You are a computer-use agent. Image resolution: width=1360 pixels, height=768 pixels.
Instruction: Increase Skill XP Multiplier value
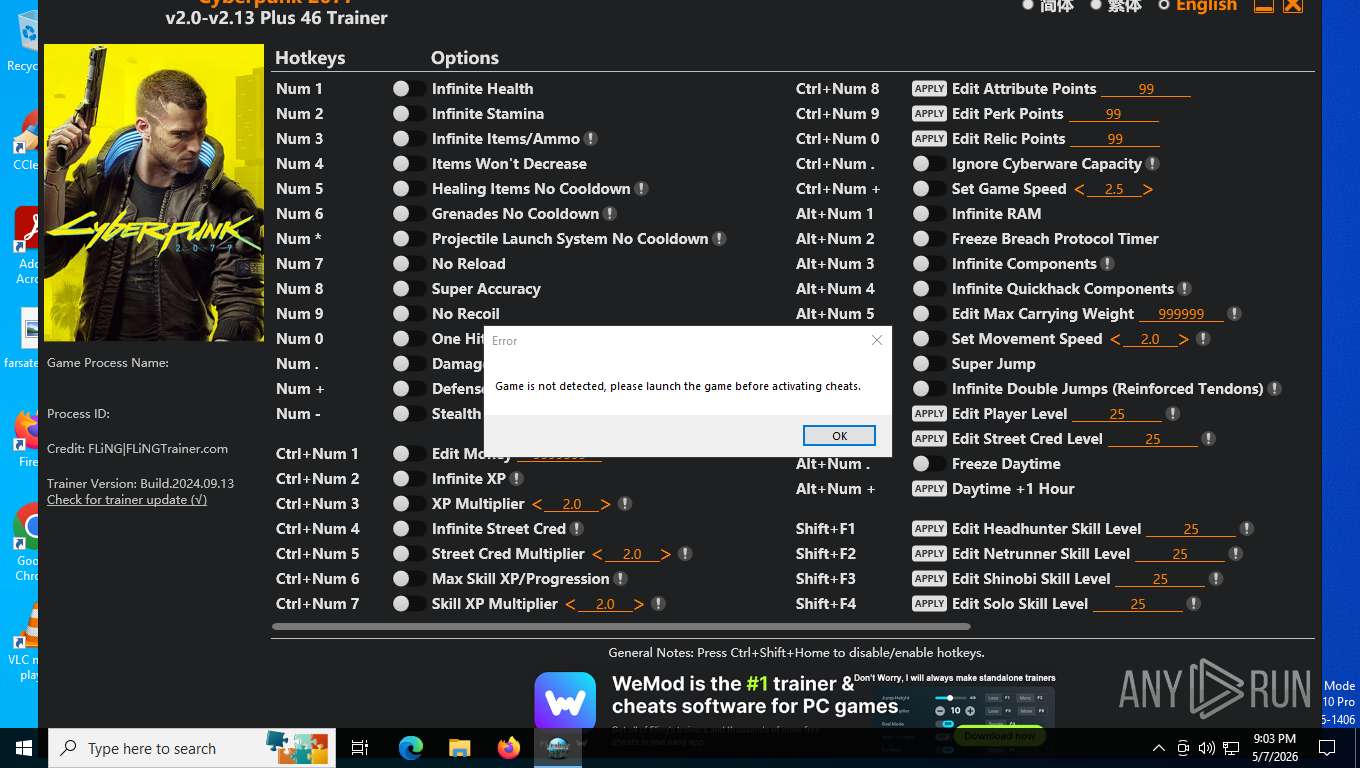[x=639, y=605]
